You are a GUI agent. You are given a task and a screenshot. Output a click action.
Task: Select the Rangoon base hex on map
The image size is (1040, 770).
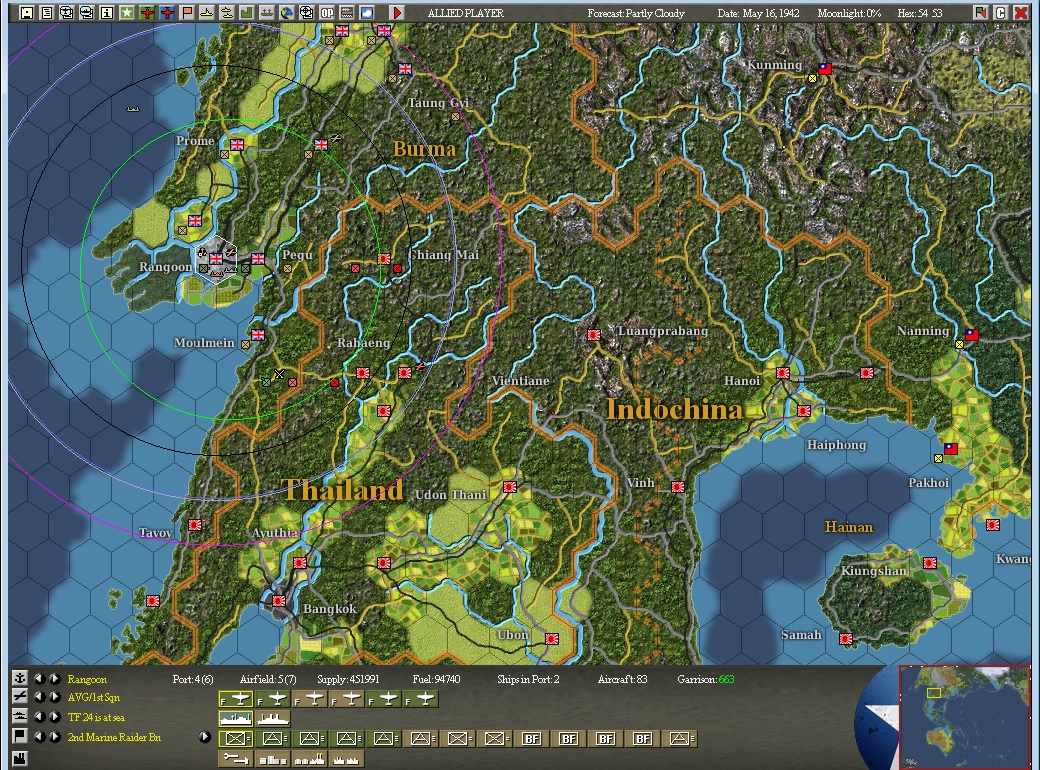[216, 259]
